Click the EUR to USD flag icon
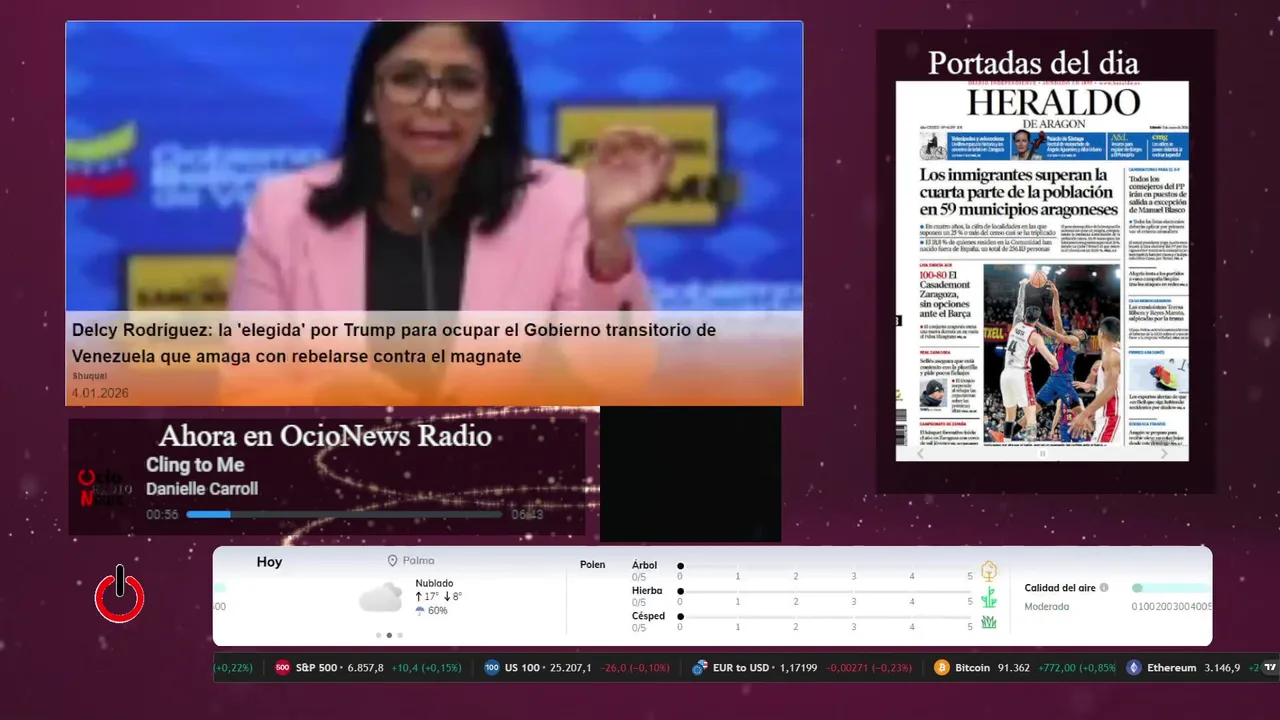 coord(700,668)
